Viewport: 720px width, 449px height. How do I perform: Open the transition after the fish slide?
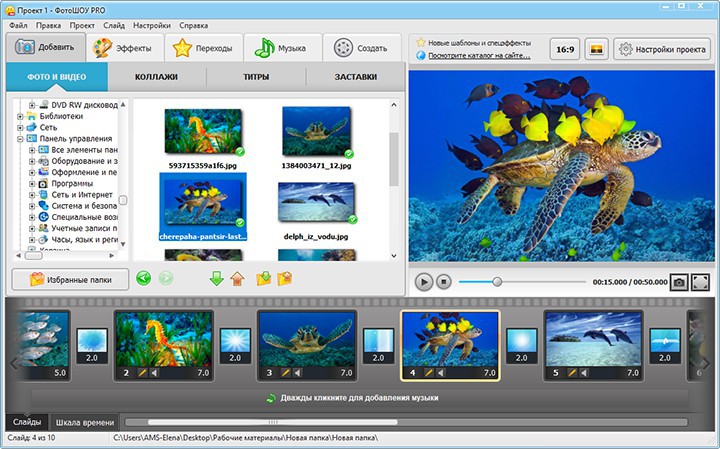[92, 346]
